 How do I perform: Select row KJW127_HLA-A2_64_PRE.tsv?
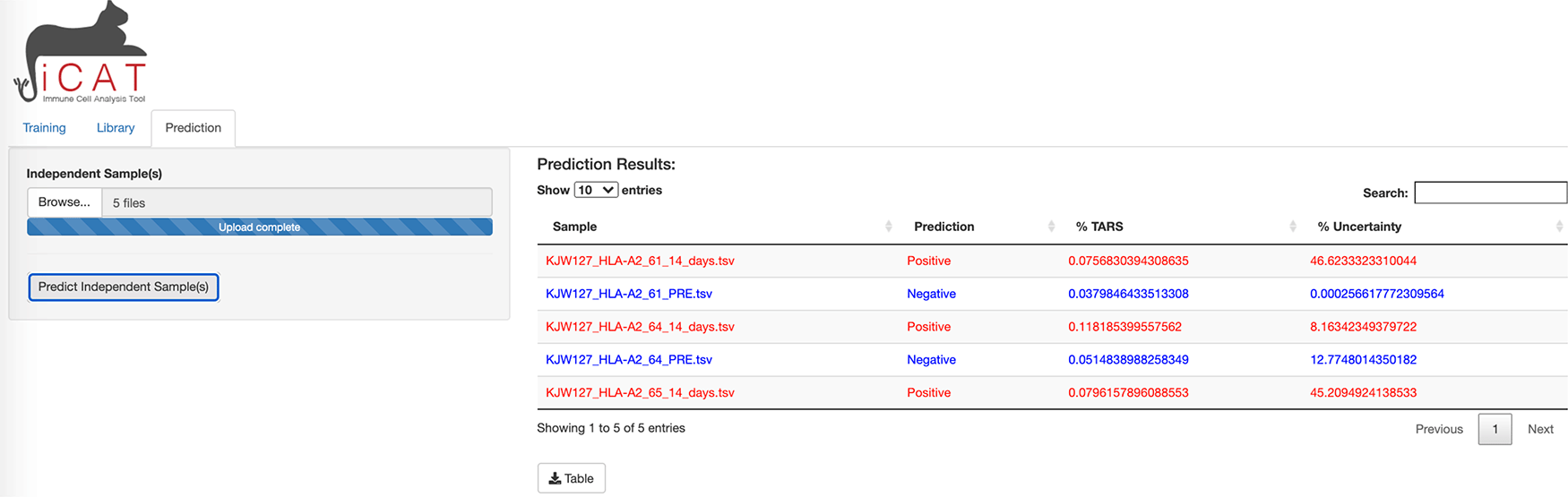click(x=629, y=359)
